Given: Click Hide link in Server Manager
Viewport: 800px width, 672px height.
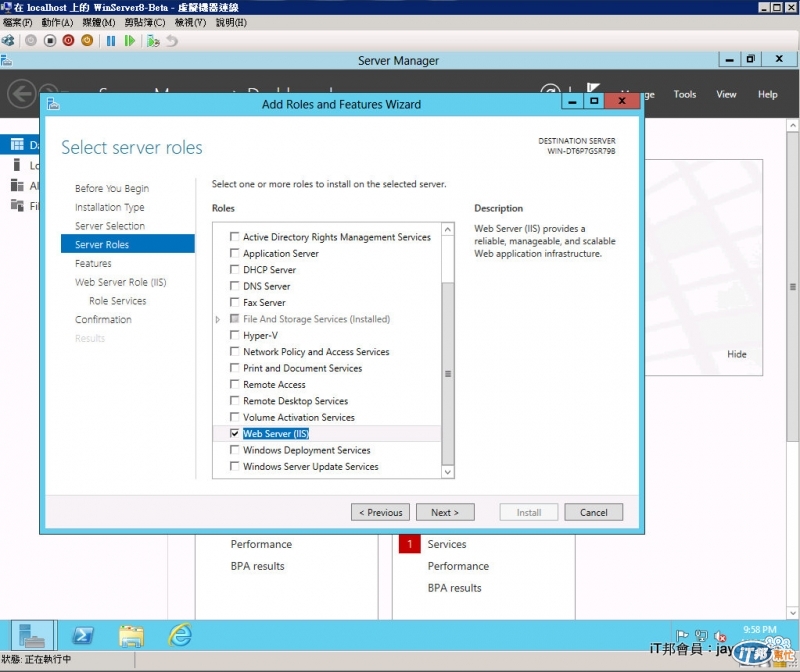Looking at the screenshot, I should (x=737, y=354).
